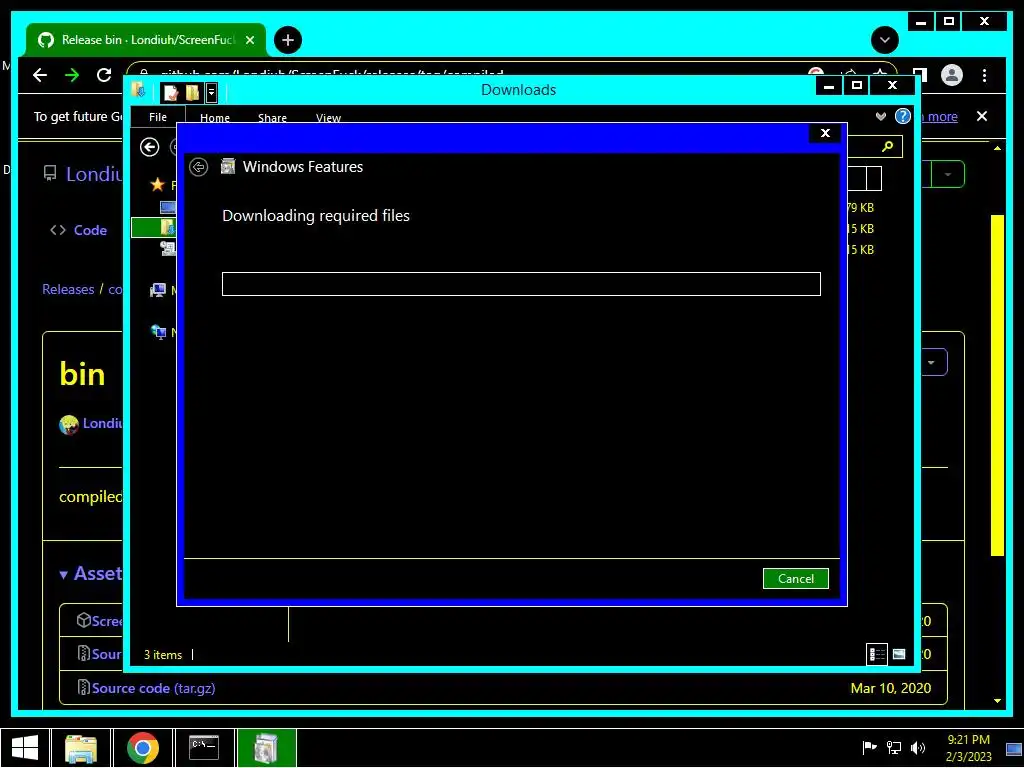Select This PC icon in navigation pane

click(157, 290)
